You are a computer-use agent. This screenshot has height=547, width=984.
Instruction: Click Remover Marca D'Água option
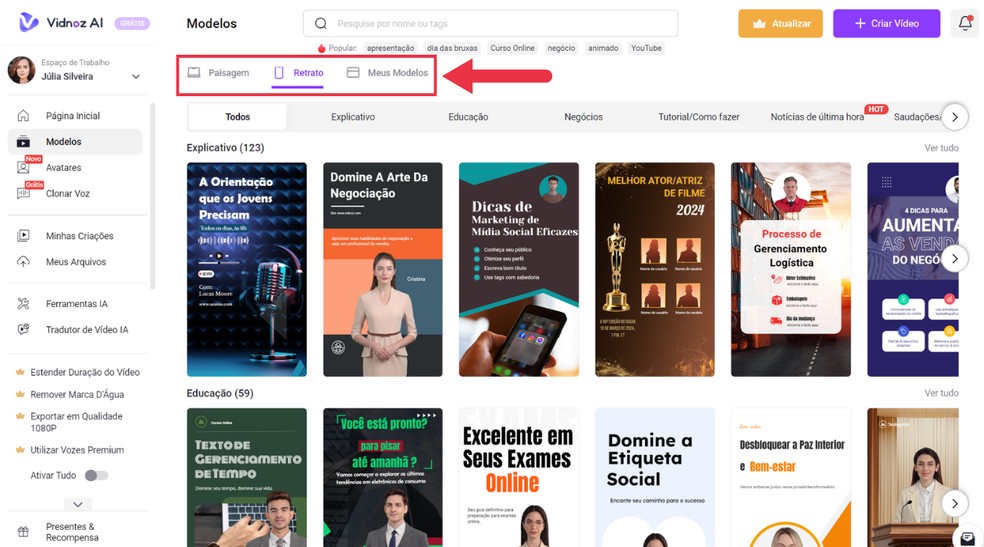click(x=69, y=395)
